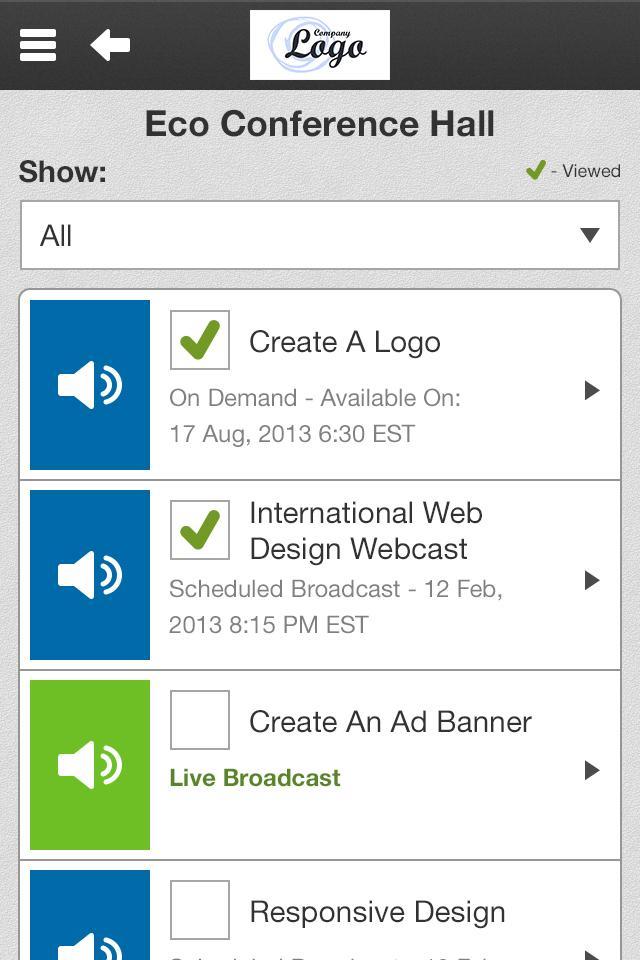Open the Show filter dropdown
Screen dimensions: 640x960
(320, 236)
